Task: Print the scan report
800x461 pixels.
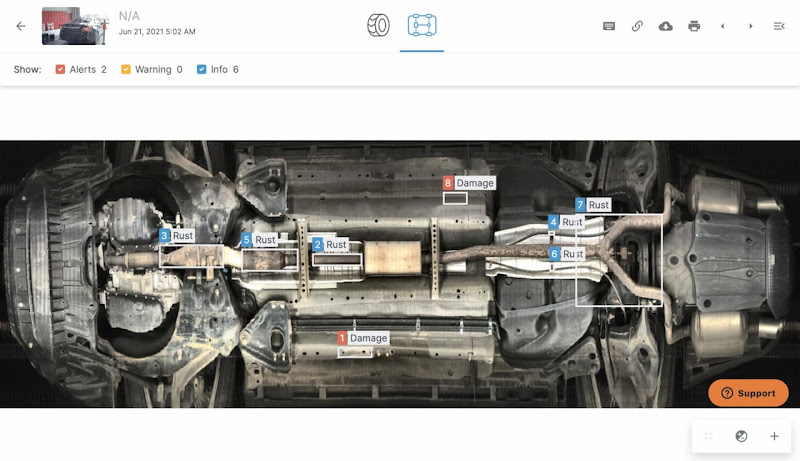Action: pyautogui.click(x=694, y=26)
